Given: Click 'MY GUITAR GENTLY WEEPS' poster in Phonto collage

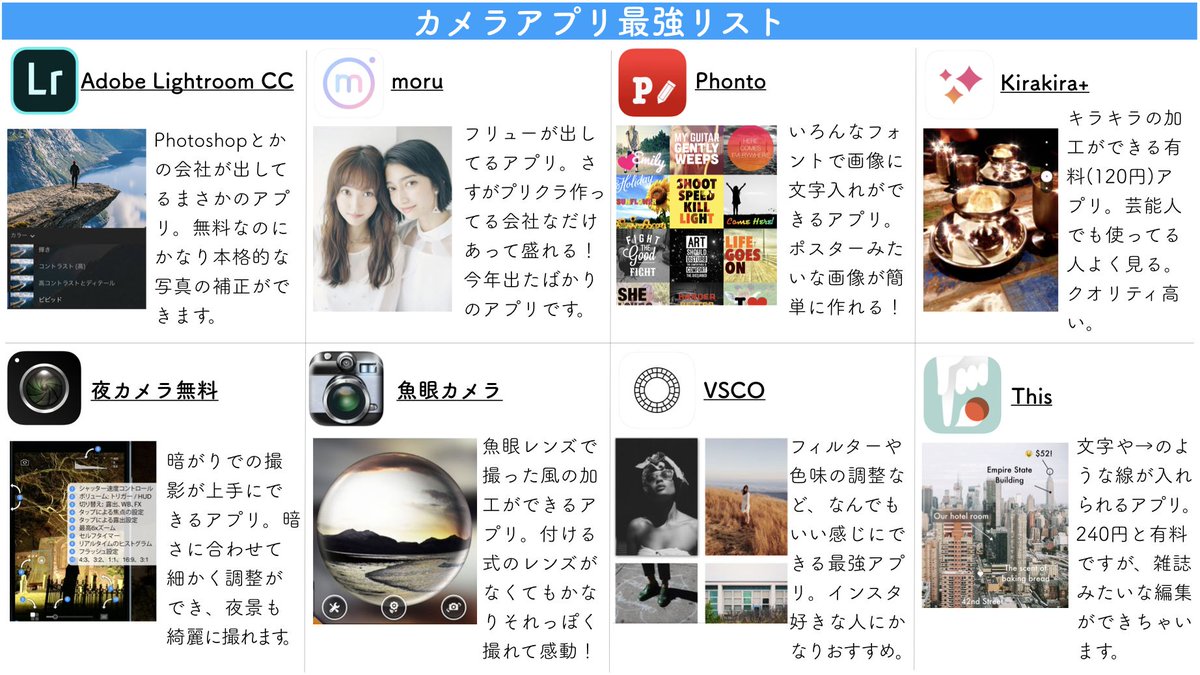Looking at the screenshot, I should [x=696, y=150].
